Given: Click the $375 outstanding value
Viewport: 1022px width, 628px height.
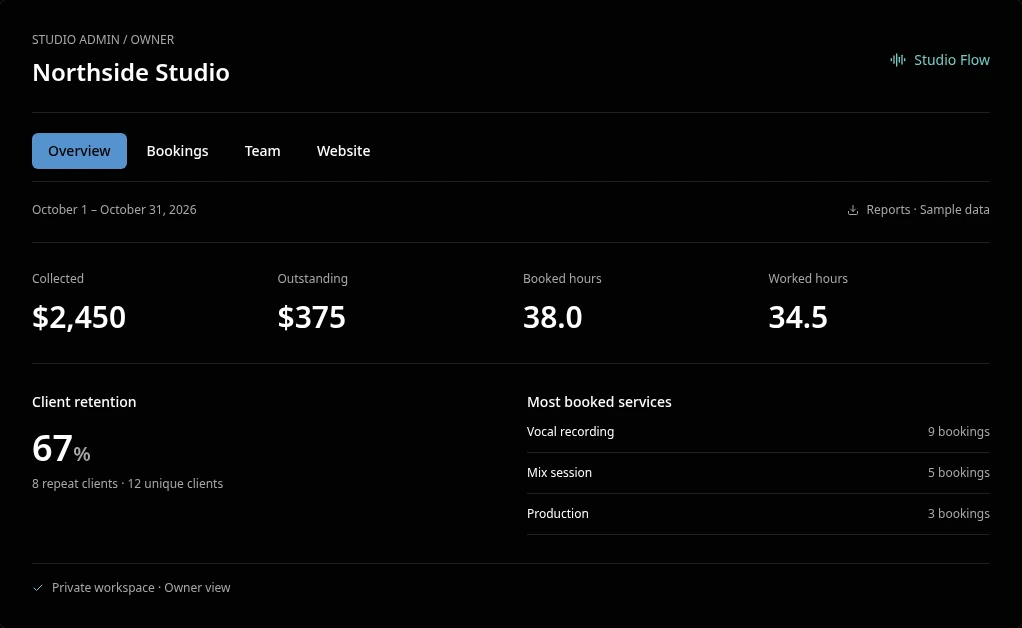Looking at the screenshot, I should click(x=312, y=317).
